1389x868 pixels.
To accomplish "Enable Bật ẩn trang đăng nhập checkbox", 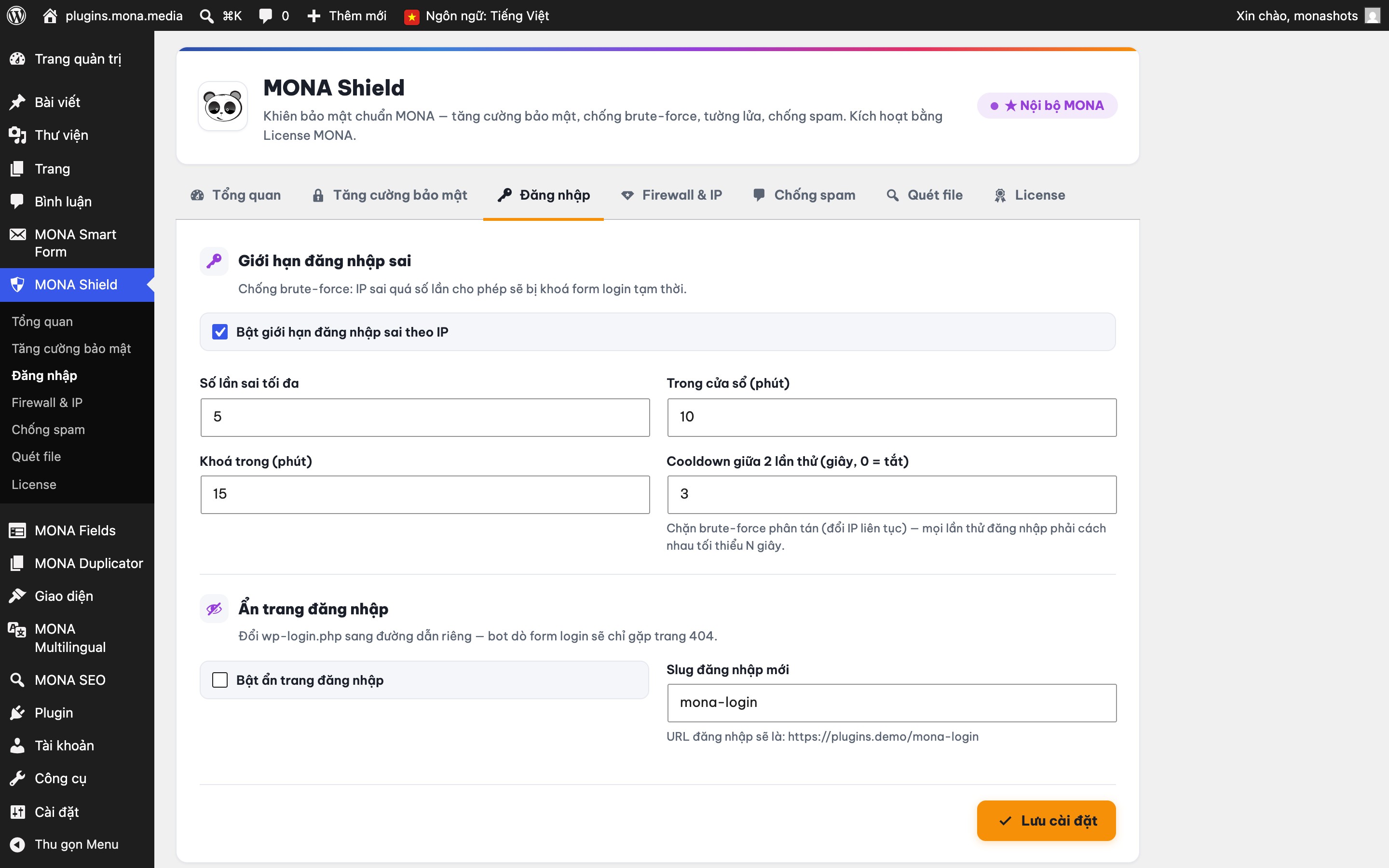I will click(x=220, y=680).
